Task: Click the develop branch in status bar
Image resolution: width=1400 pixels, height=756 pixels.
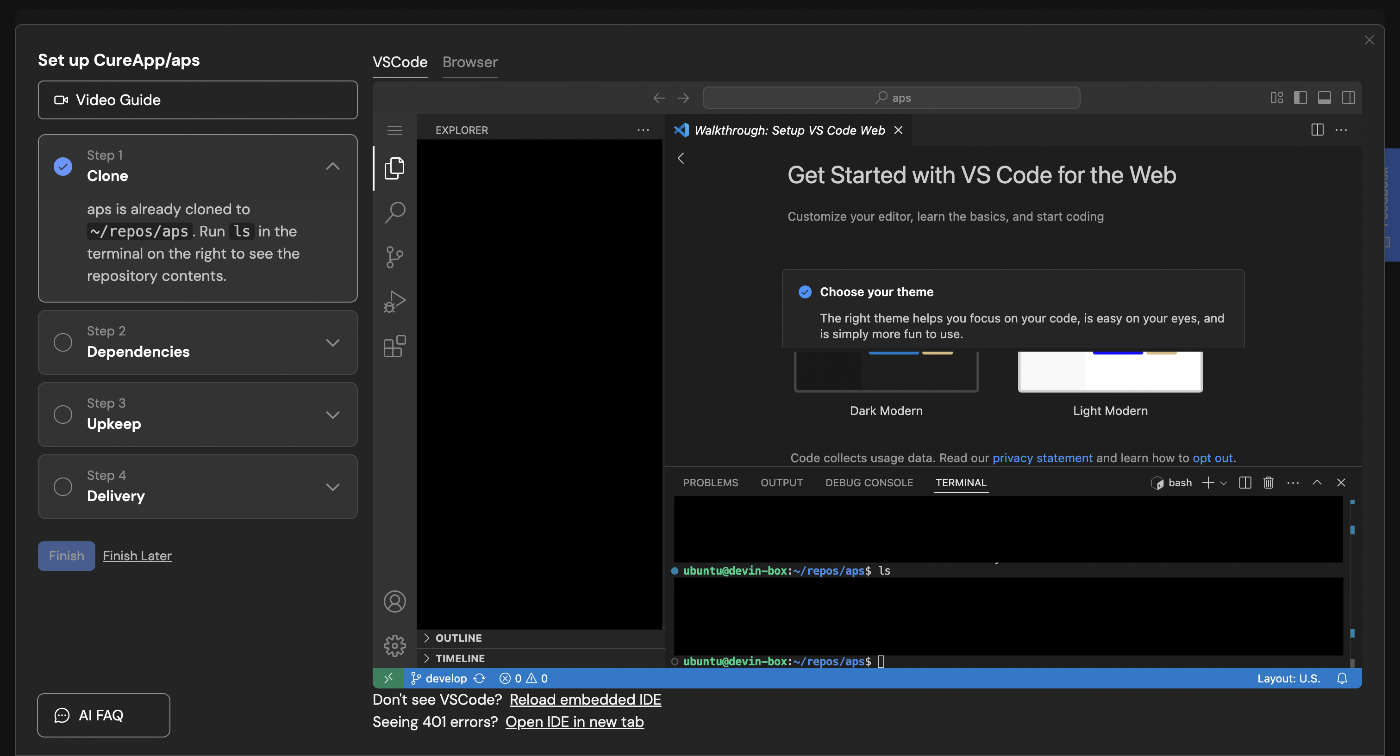Action: tap(439, 678)
